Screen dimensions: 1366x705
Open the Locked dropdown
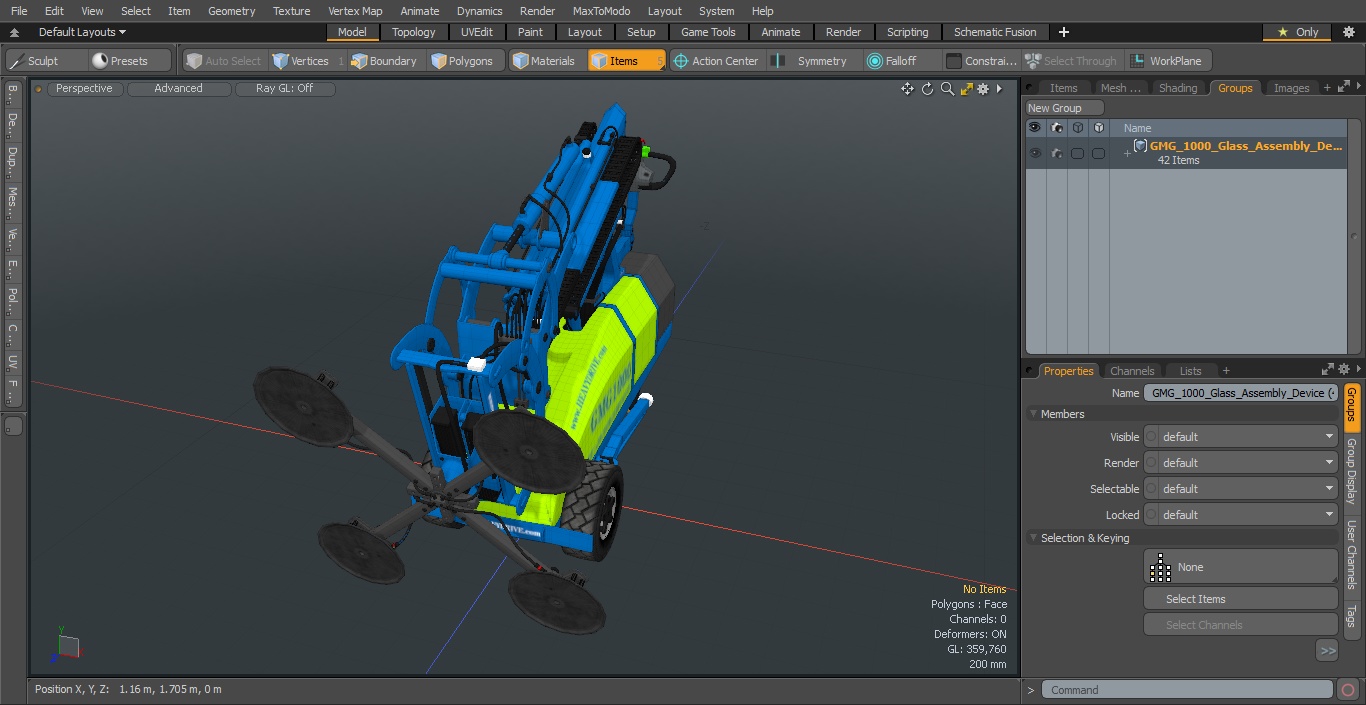tap(1240, 515)
